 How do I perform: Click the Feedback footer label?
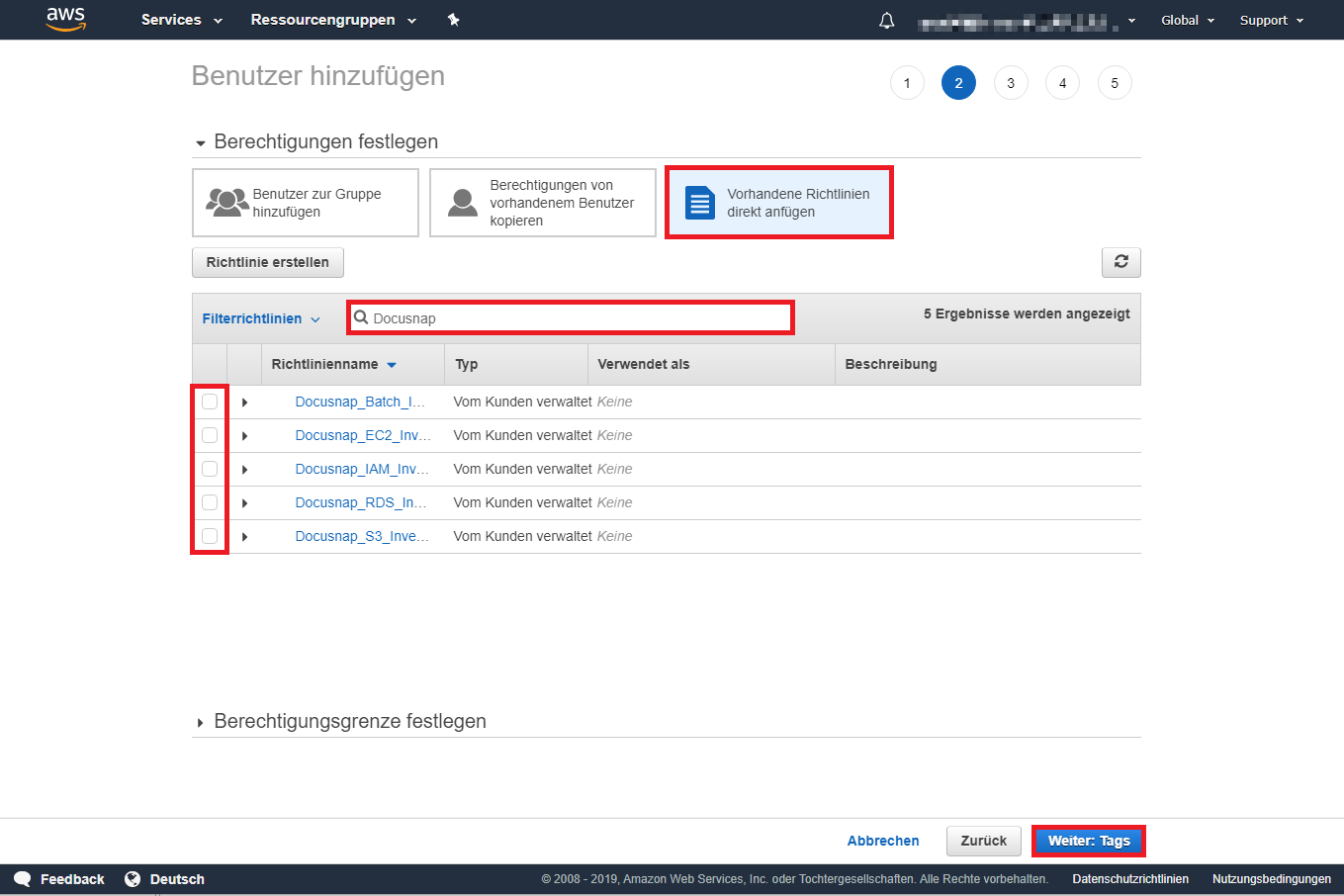point(72,879)
